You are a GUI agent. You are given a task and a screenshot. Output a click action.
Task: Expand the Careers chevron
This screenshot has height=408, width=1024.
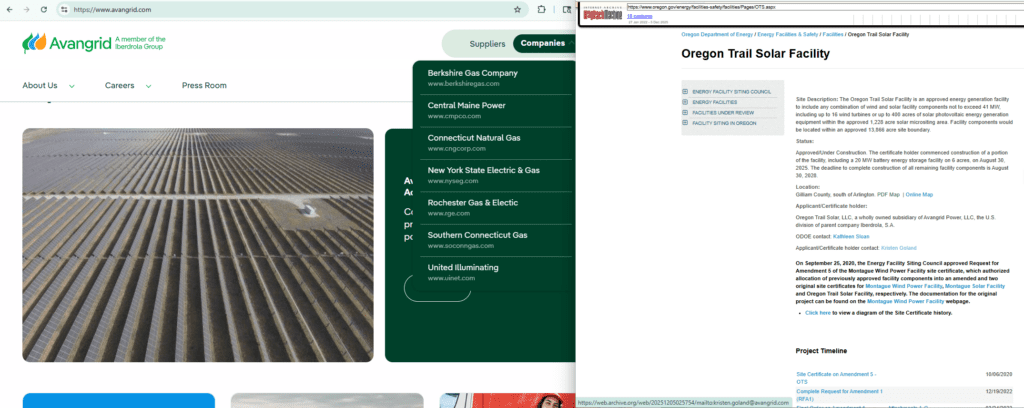click(149, 86)
